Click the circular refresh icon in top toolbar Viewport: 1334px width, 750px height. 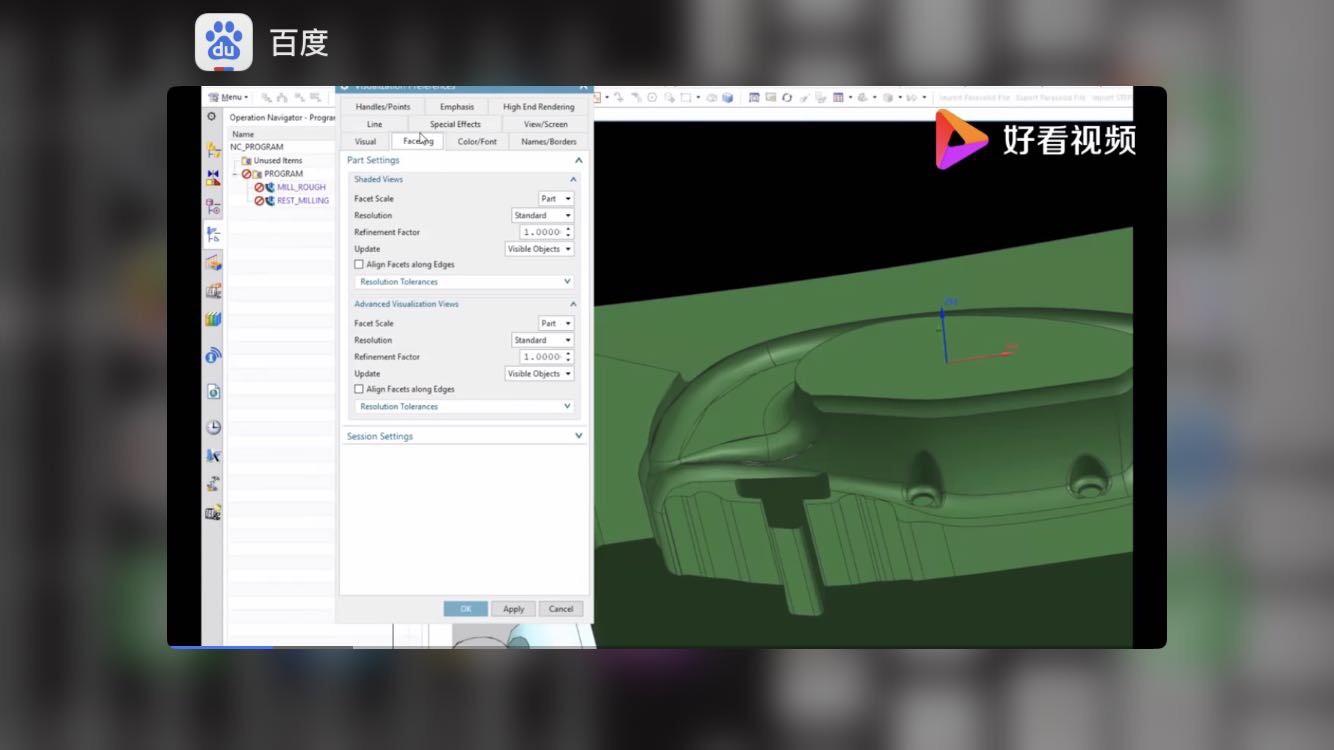point(787,98)
